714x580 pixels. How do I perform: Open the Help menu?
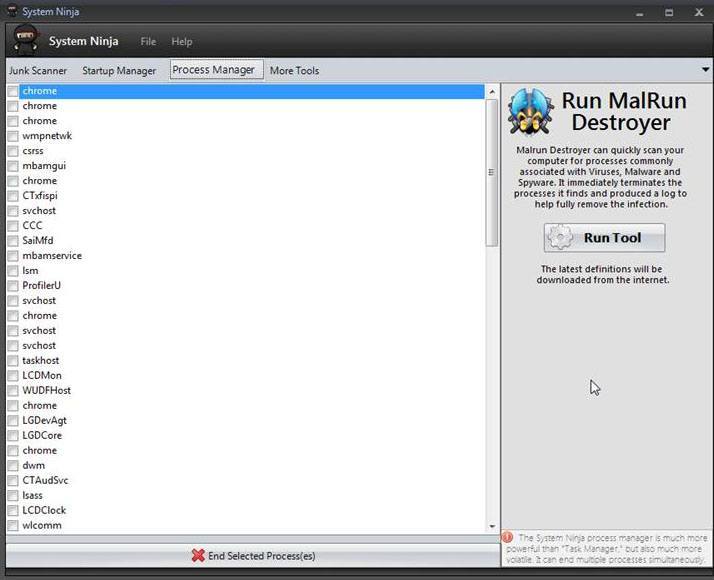pos(182,41)
